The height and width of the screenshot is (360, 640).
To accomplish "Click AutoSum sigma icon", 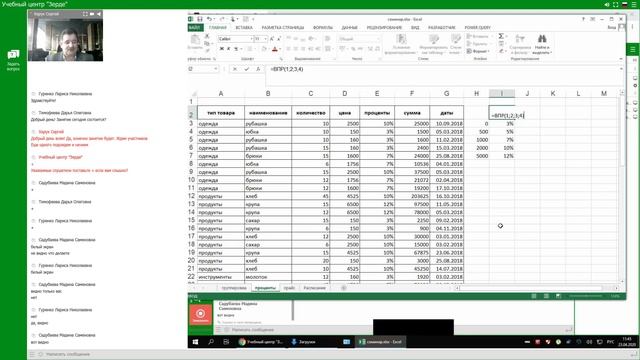I will click(x=501, y=36).
